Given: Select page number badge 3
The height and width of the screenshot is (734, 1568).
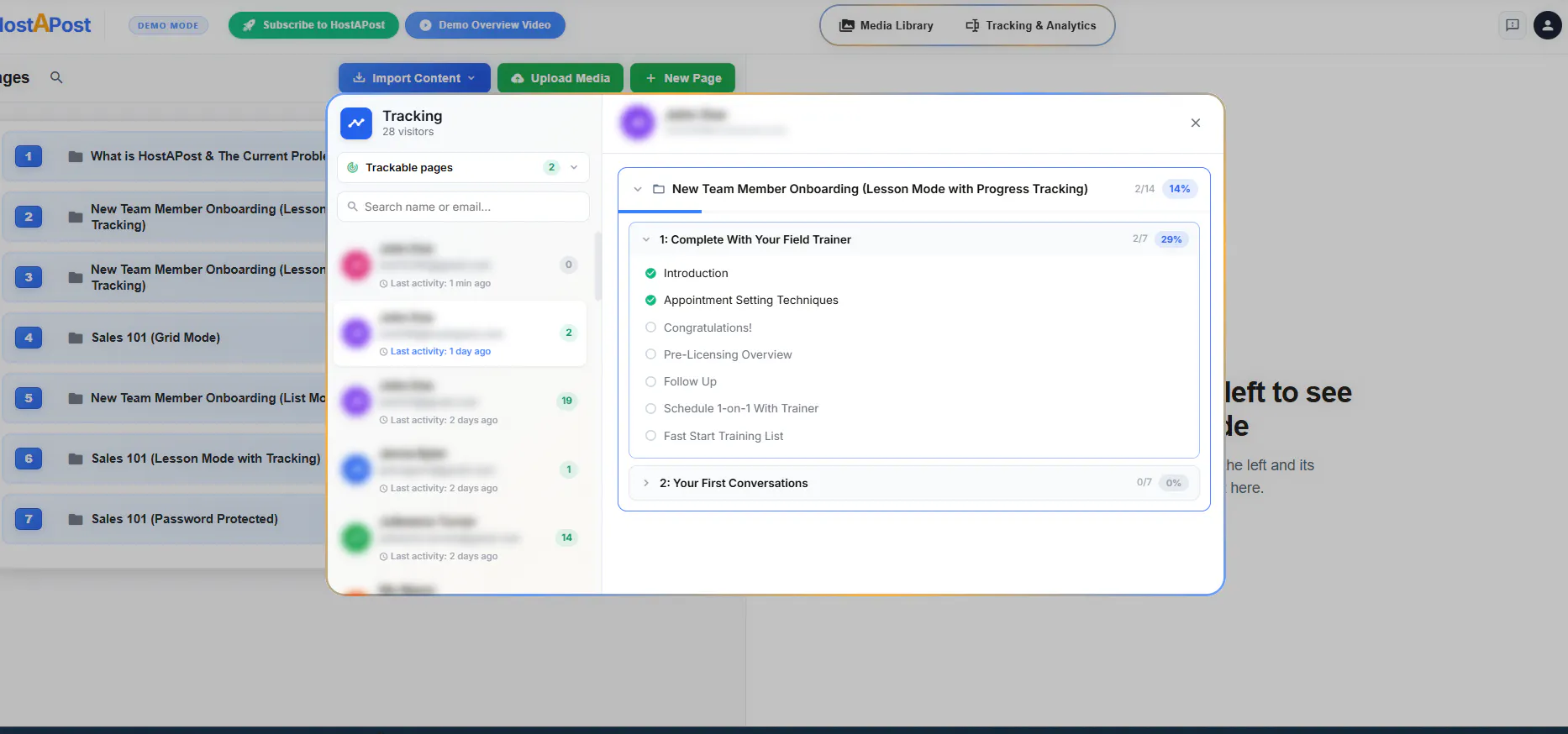Looking at the screenshot, I should (29, 277).
